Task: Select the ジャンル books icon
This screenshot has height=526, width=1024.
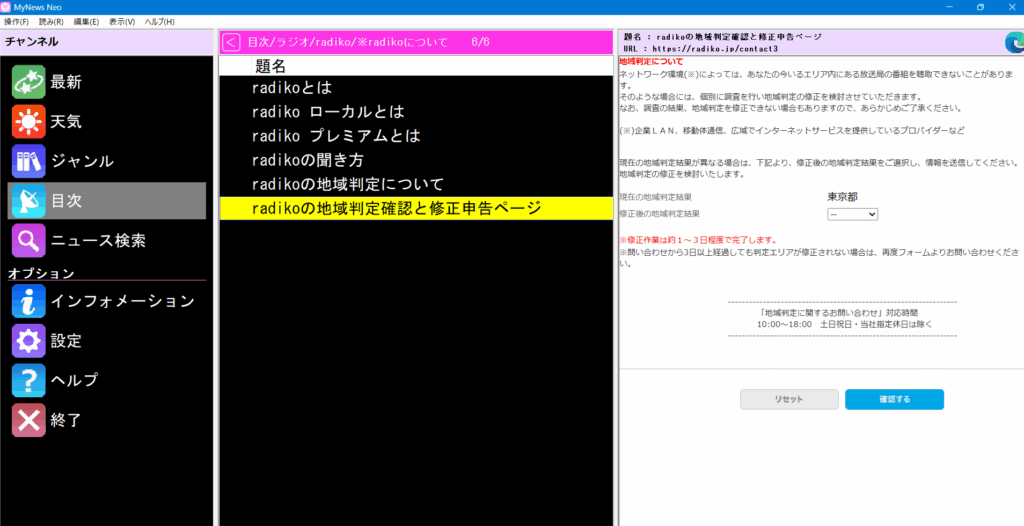Action: (x=28, y=161)
